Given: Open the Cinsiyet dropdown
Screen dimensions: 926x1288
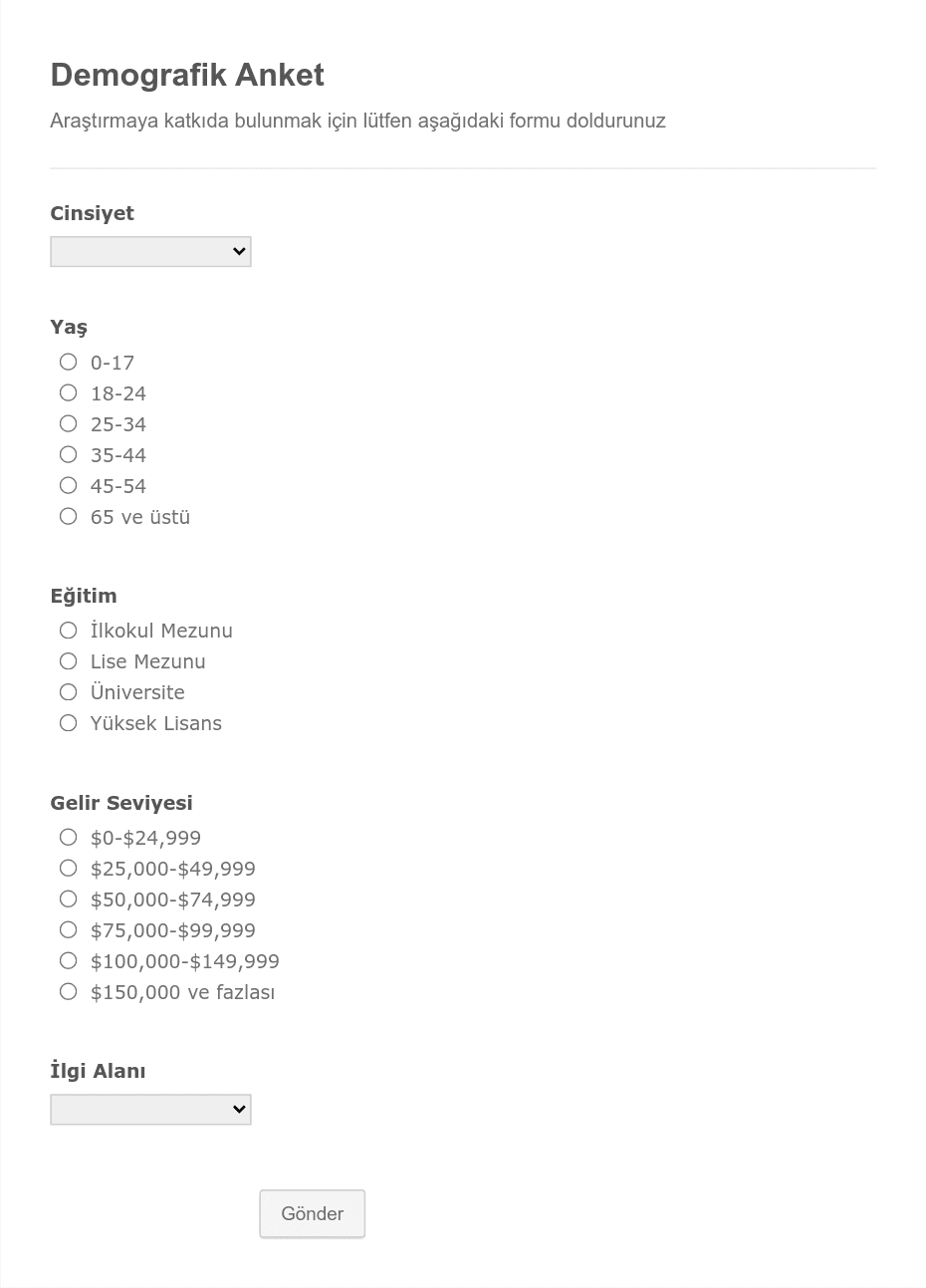Looking at the screenshot, I should coord(150,251).
